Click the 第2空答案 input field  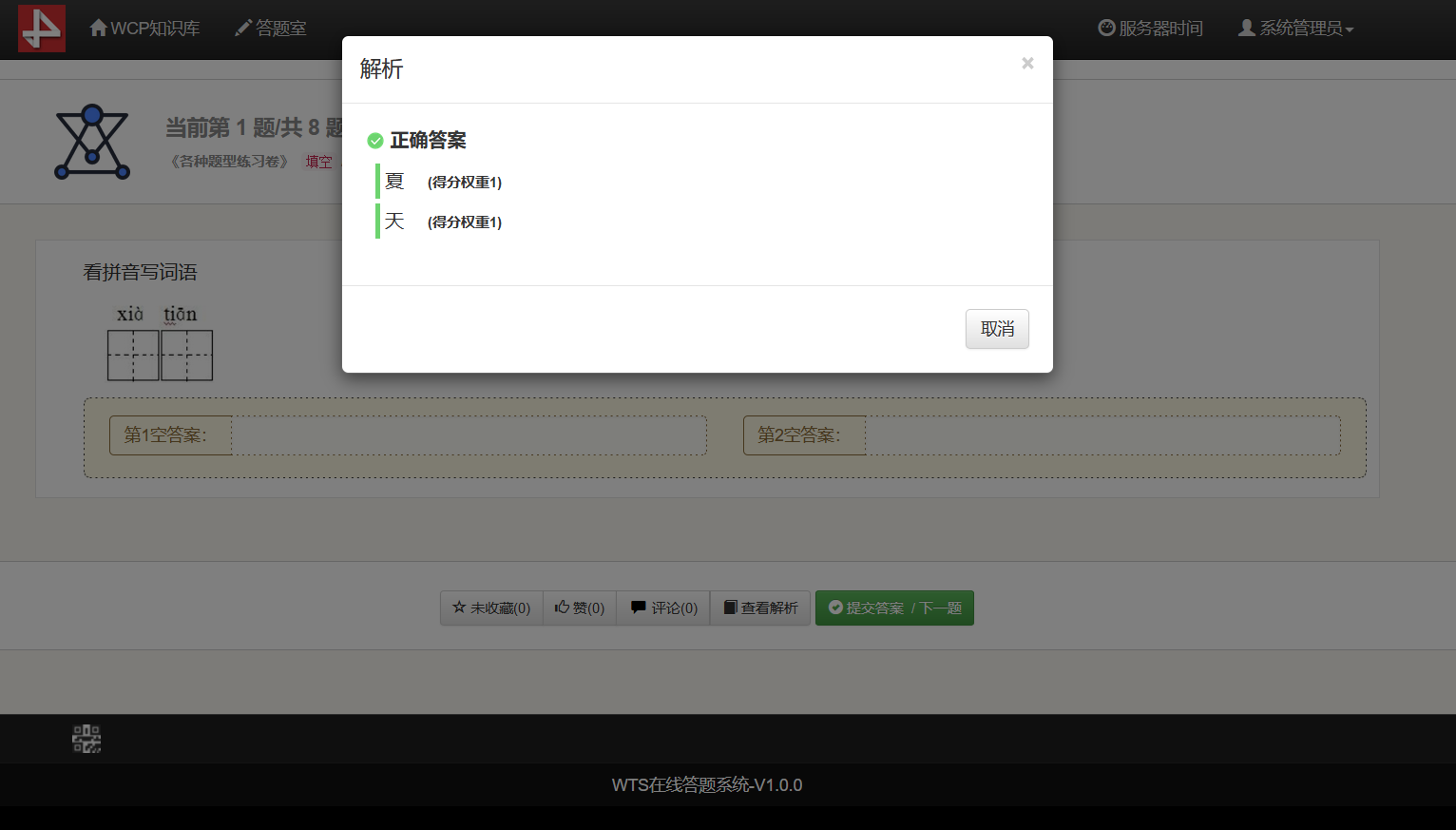[1102, 435]
